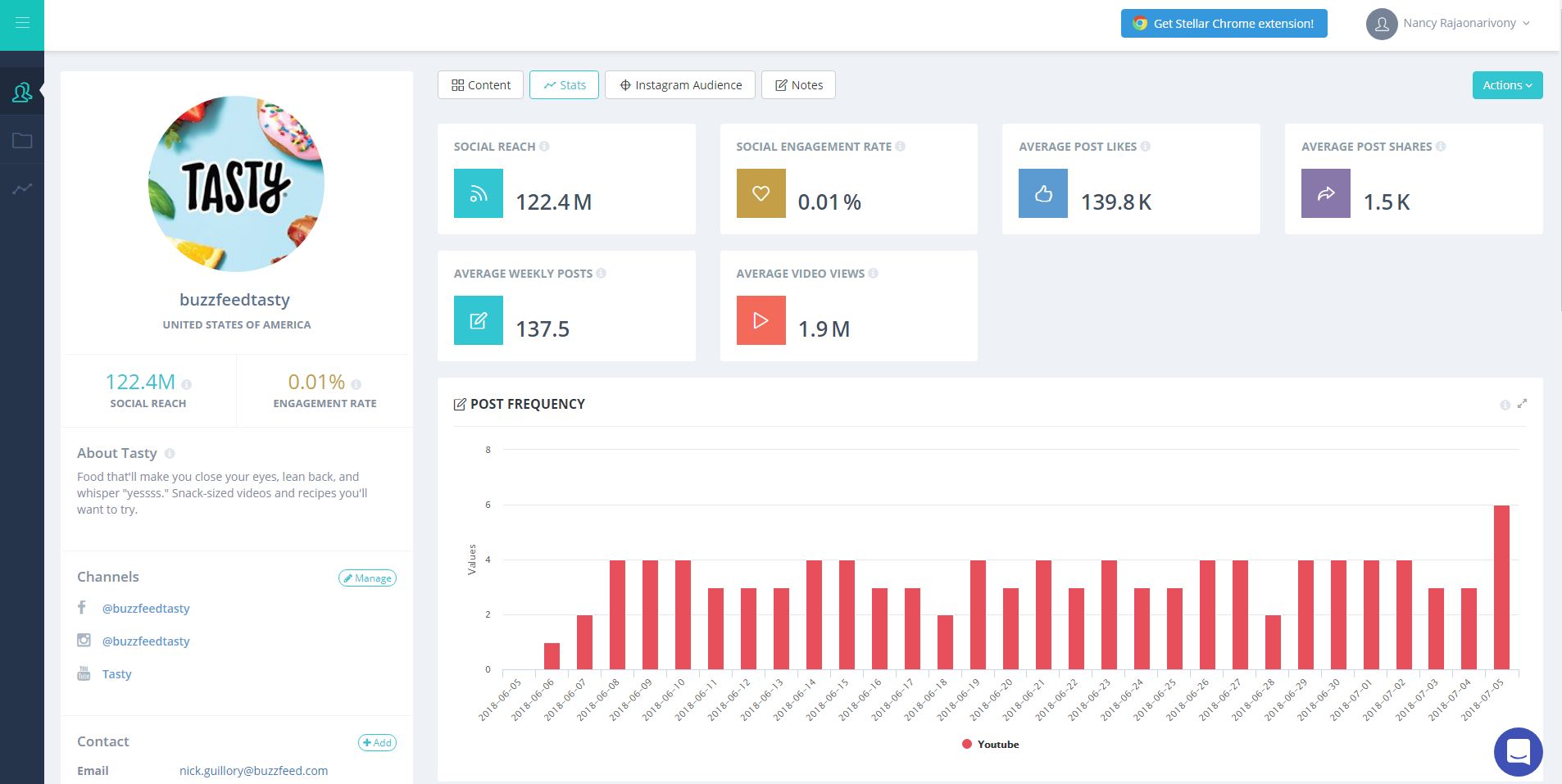Switch to the Stats tab
This screenshot has width=1562, height=784.
coord(564,85)
